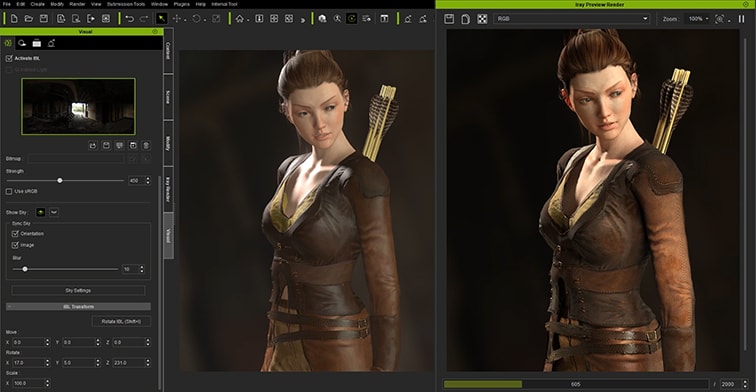Open the Render menu
Image resolution: width=756 pixels, height=392 pixels.
(x=77, y=4)
